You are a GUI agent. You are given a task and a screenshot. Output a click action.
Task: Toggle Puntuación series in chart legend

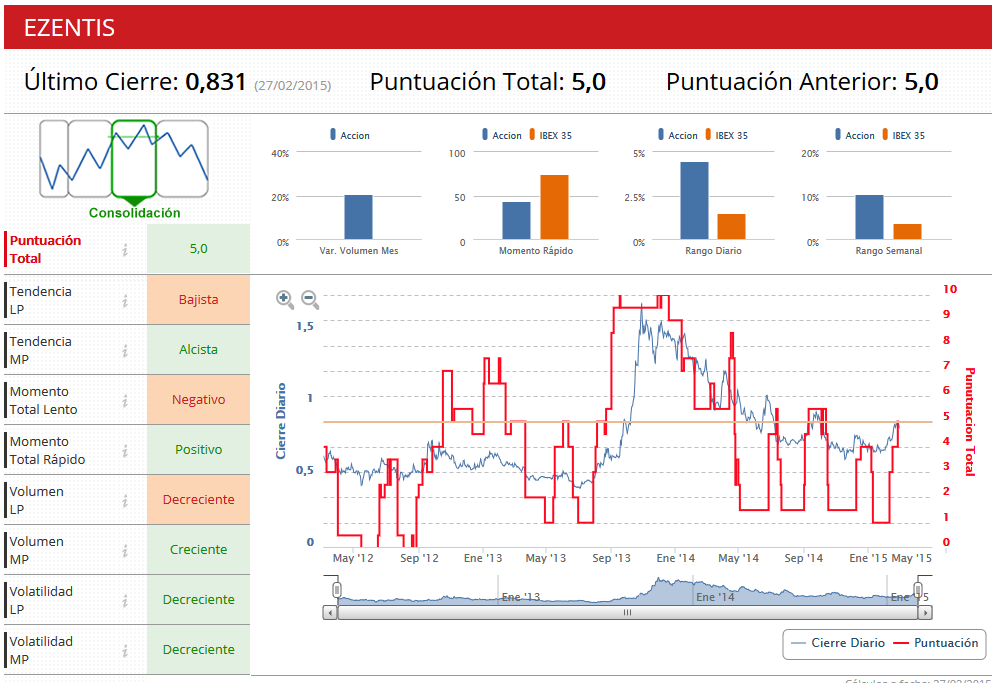[x=936, y=643]
